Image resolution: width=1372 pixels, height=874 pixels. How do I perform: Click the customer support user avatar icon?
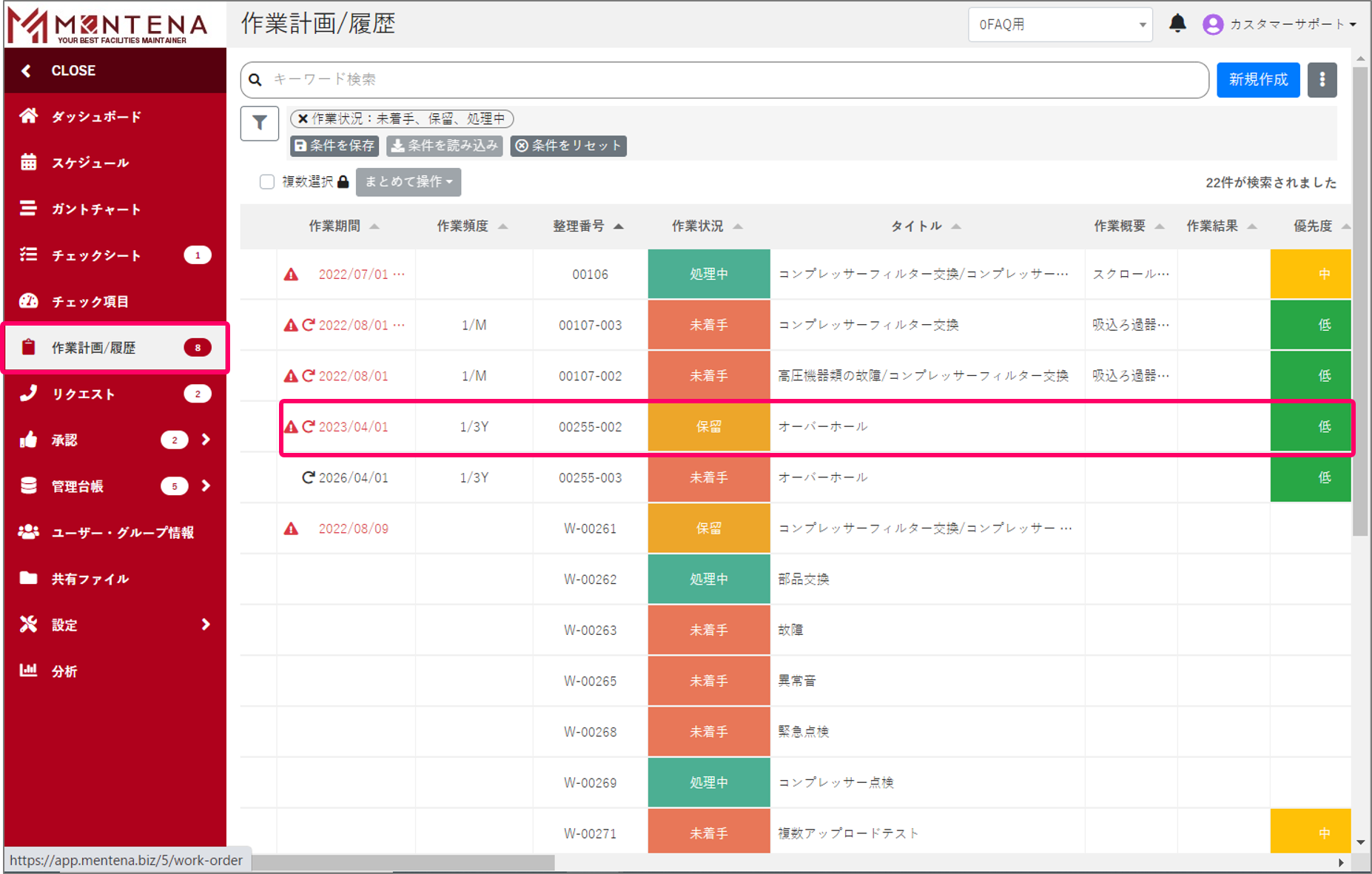pyautogui.click(x=1212, y=24)
